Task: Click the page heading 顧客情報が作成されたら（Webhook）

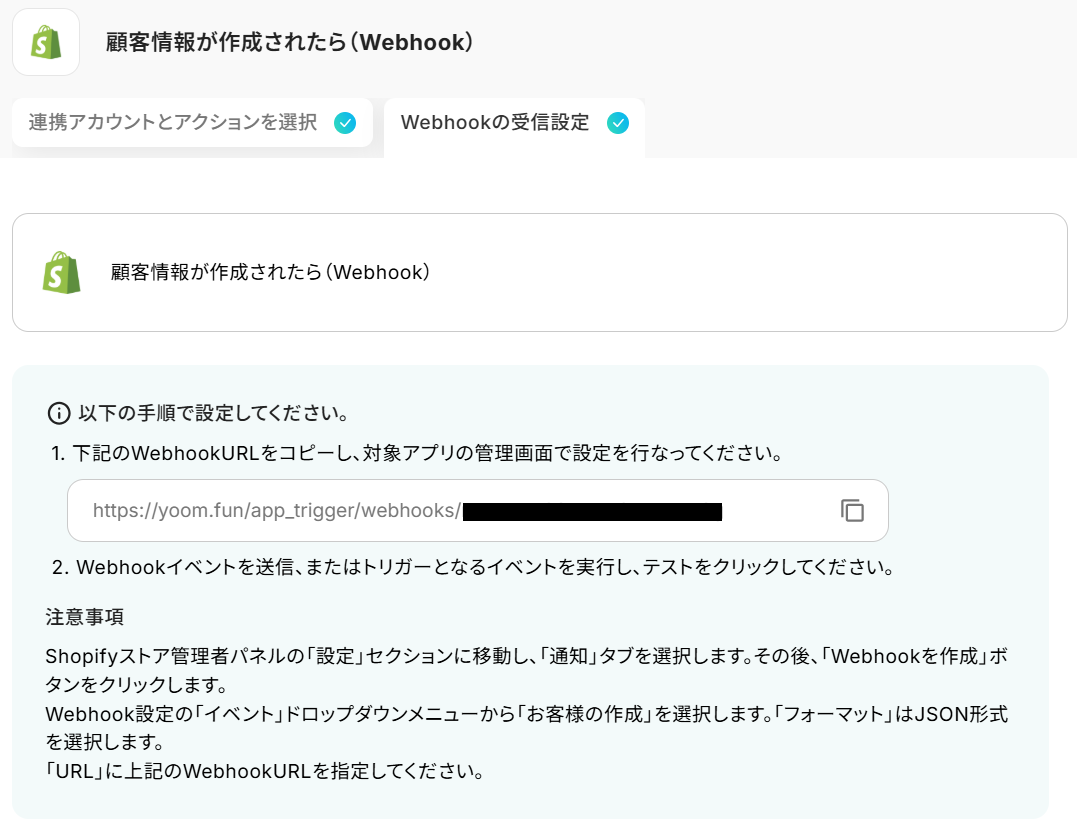Action: (289, 42)
